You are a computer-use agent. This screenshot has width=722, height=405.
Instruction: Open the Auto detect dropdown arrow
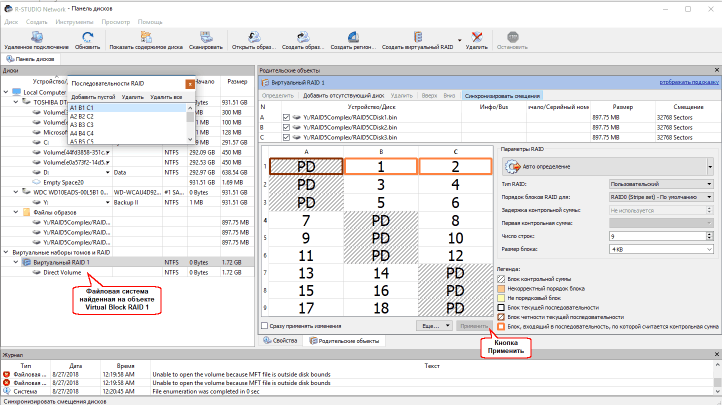coord(710,167)
